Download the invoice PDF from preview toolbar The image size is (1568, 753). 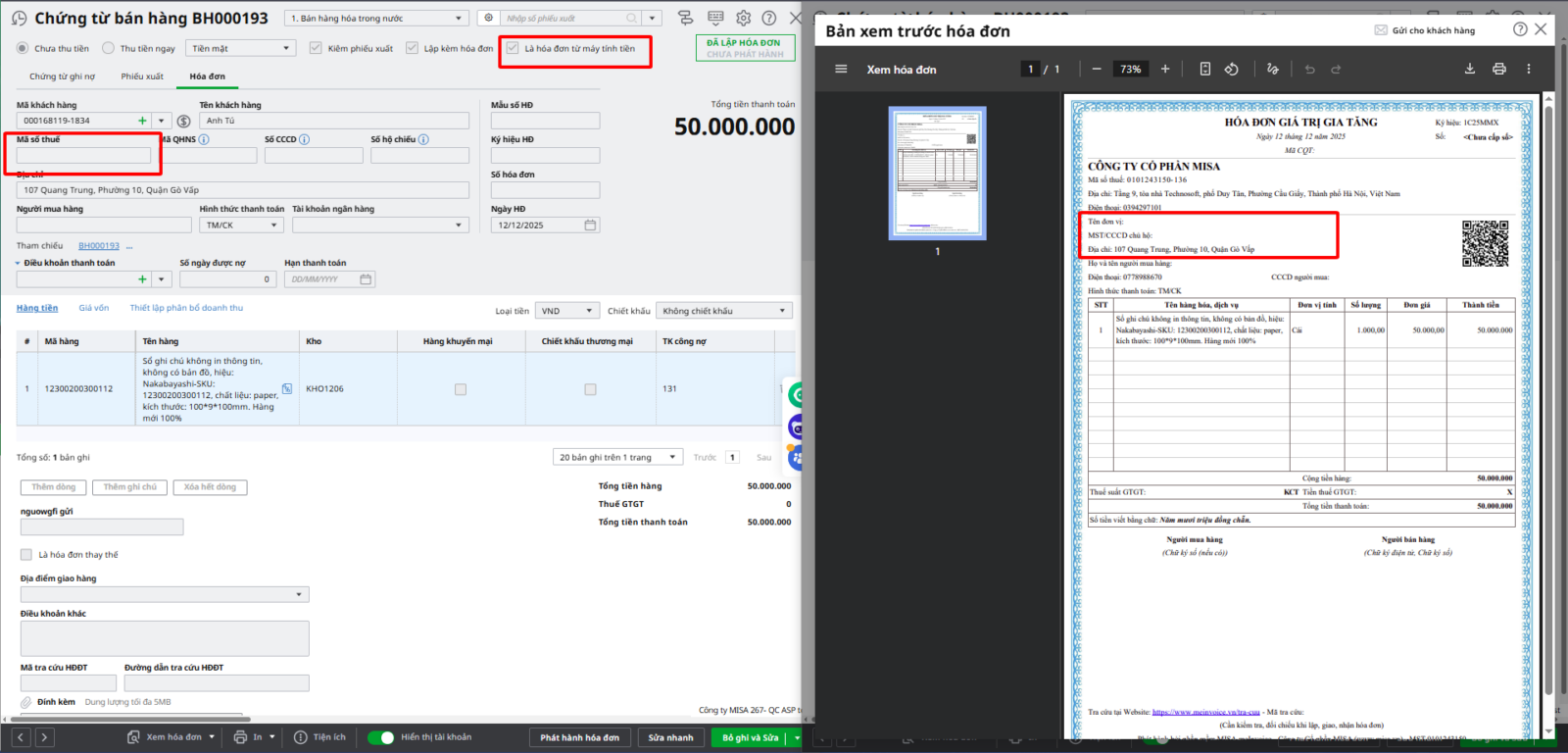click(x=1469, y=69)
